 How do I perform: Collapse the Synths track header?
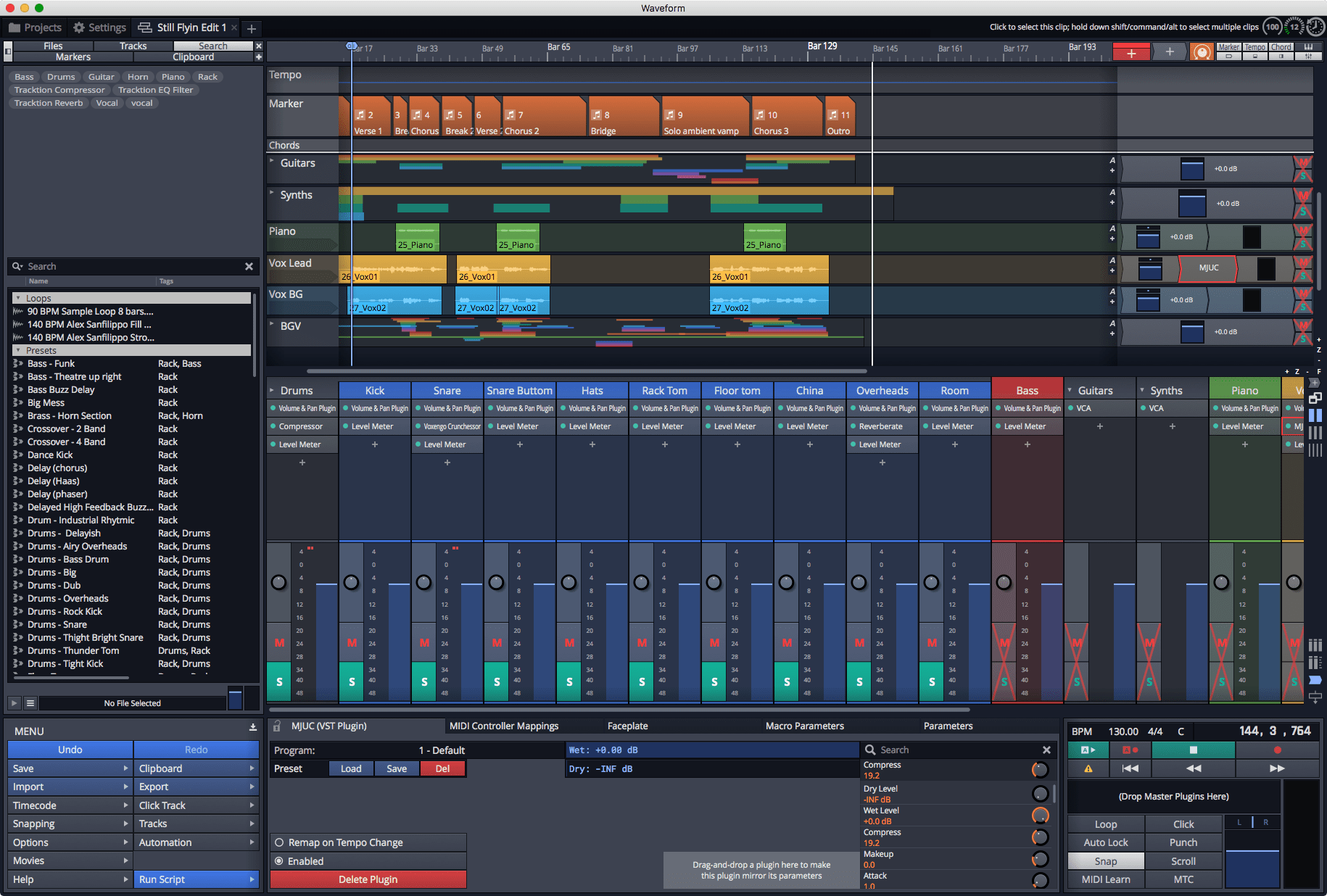272,194
